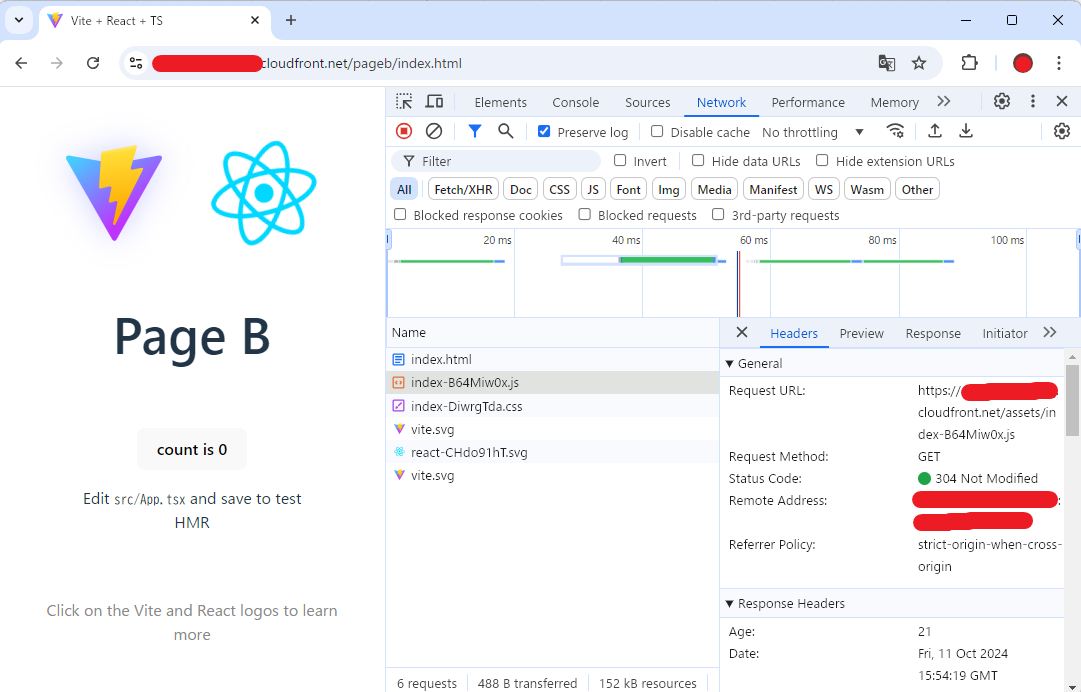Click the React logo on the page
Image resolution: width=1081 pixels, height=692 pixels.
[x=263, y=193]
